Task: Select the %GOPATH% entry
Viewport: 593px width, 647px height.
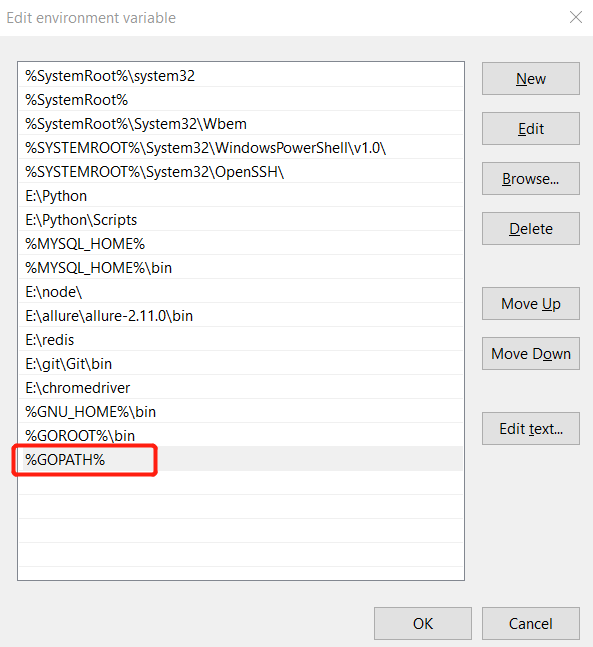Action: (241, 459)
